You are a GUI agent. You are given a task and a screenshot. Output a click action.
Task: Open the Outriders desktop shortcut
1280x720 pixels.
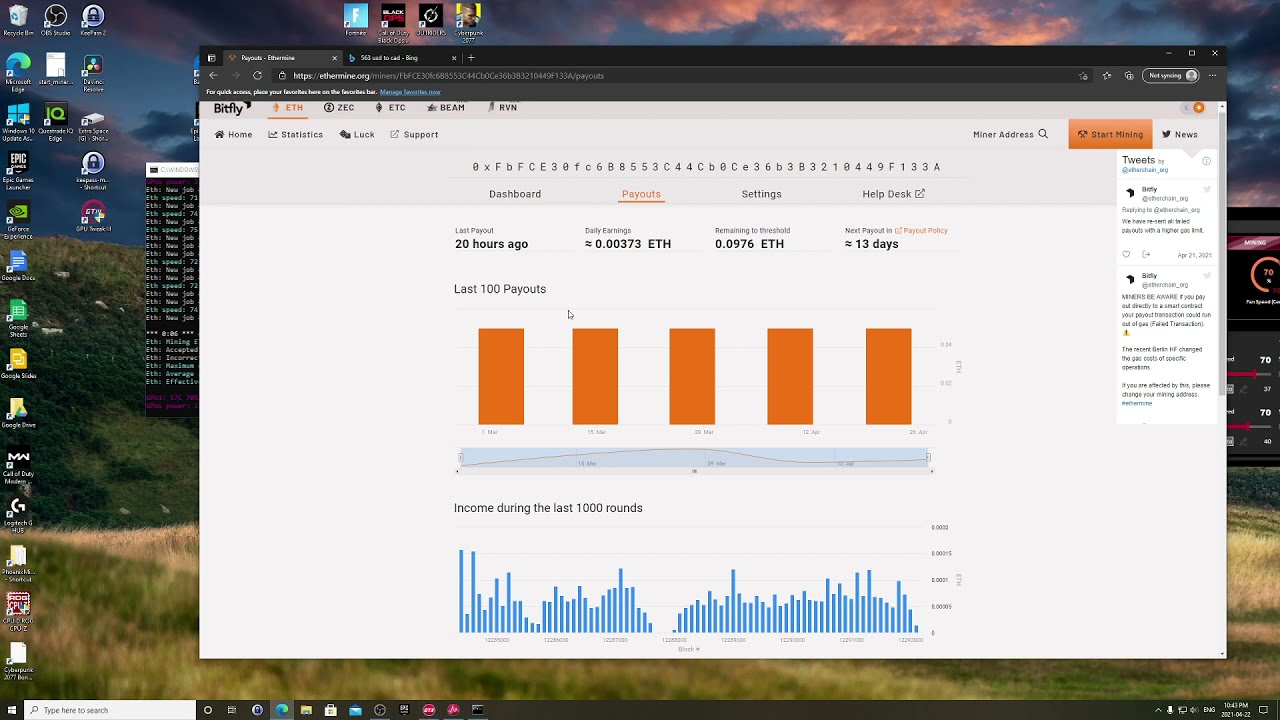coord(431,19)
